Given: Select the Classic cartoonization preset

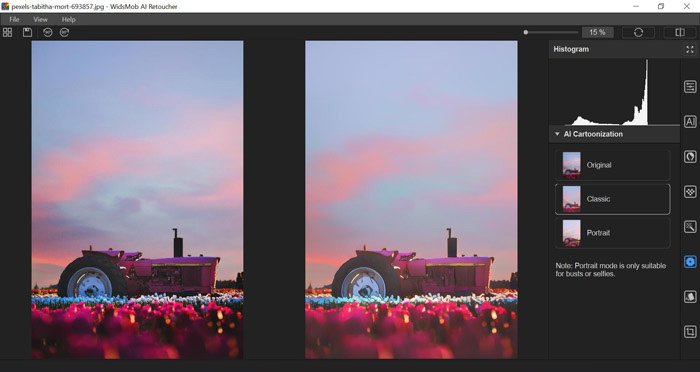Looking at the screenshot, I should coord(612,199).
